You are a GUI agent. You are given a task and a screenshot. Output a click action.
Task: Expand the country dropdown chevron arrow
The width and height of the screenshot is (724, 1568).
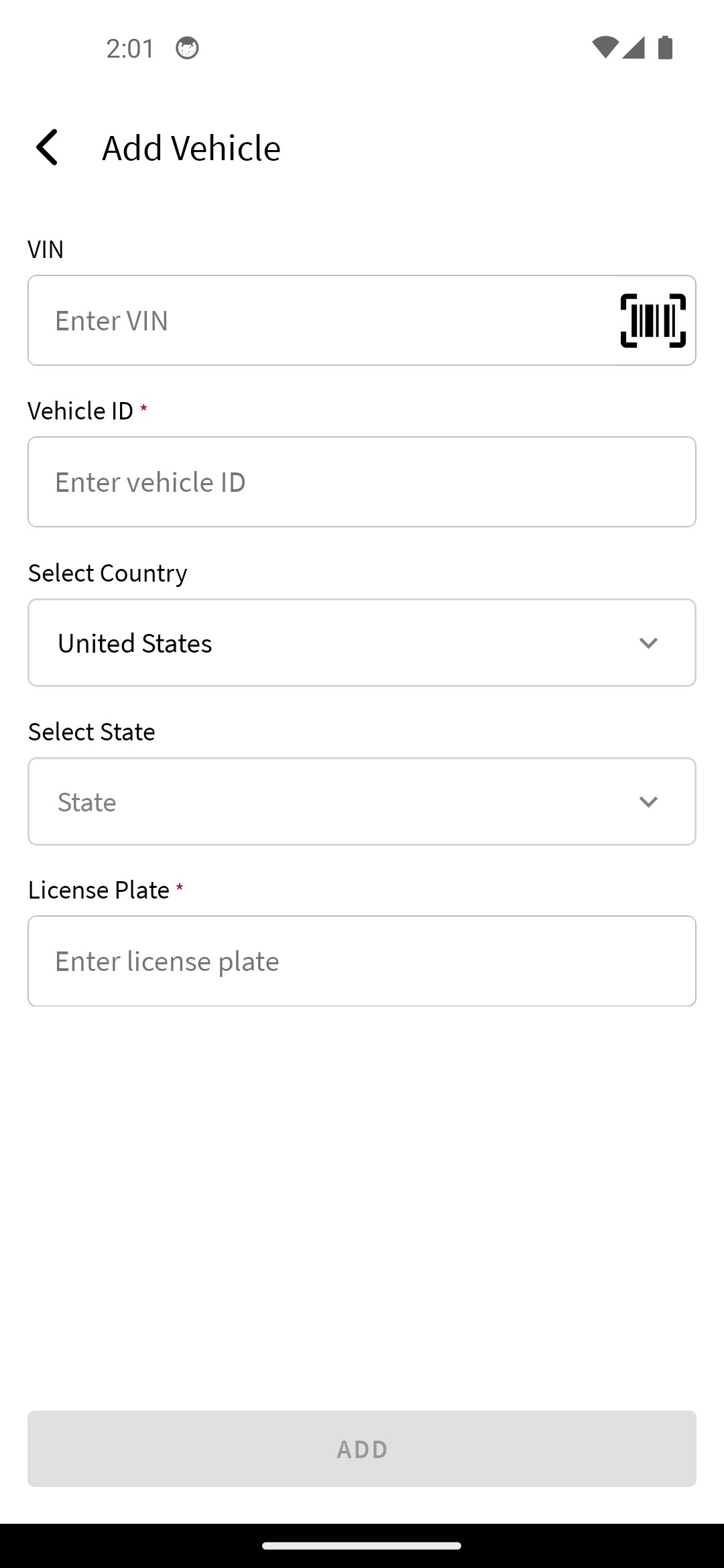pos(648,643)
